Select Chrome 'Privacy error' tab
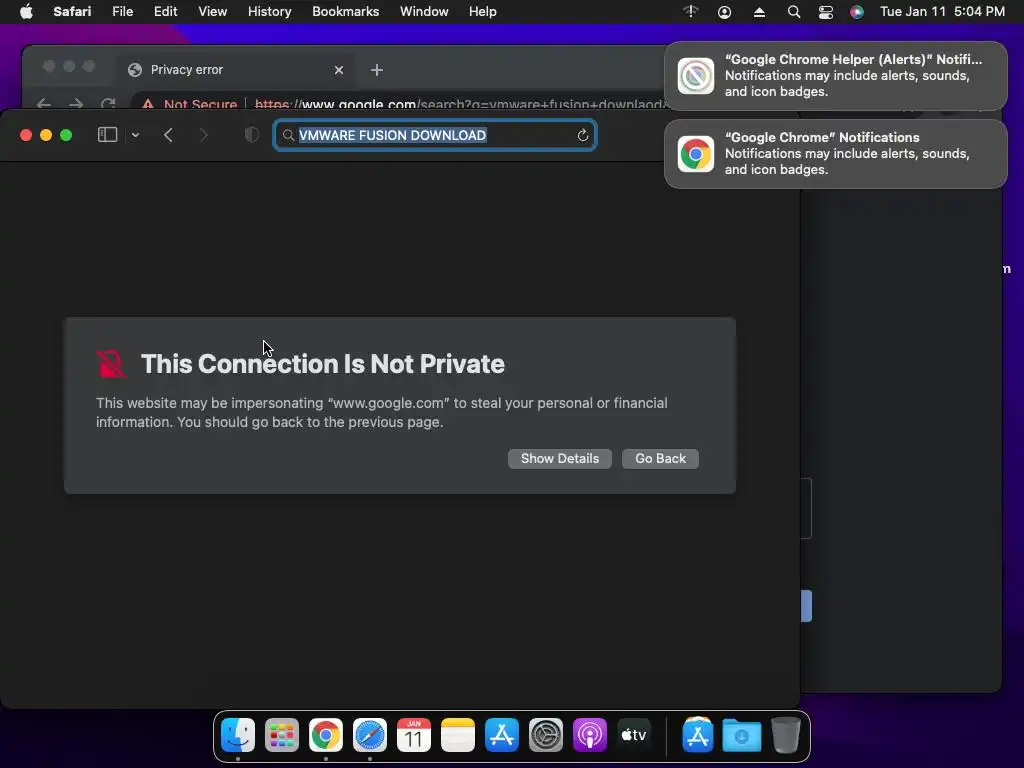1024x768 pixels. coord(236,70)
